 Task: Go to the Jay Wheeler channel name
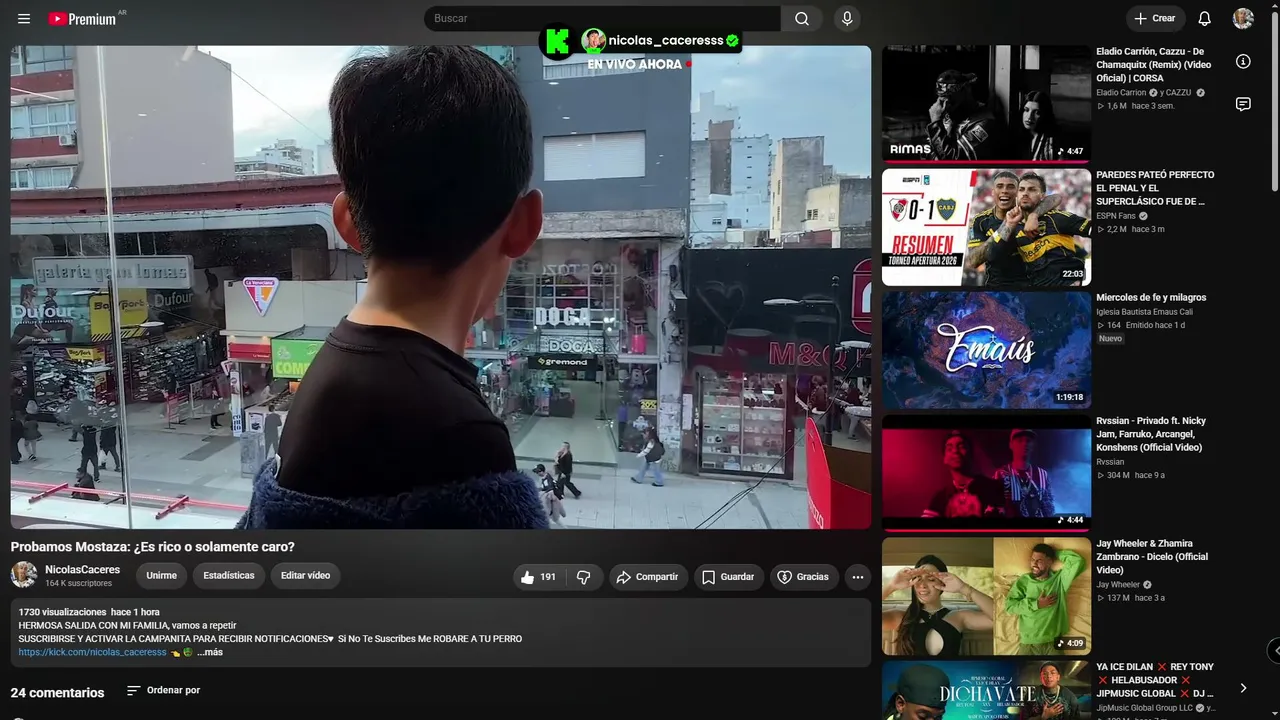[x=1118, y=585]
